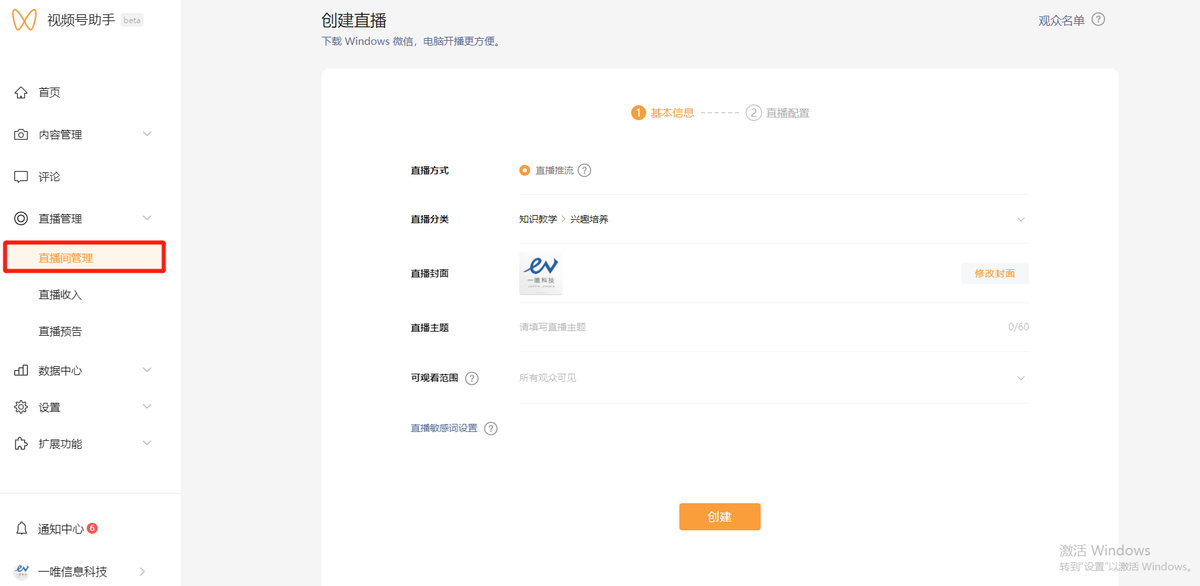This screenshot has width=1200, height=586.
Task: Click the orange 创建 button
Action: (719, 517)
